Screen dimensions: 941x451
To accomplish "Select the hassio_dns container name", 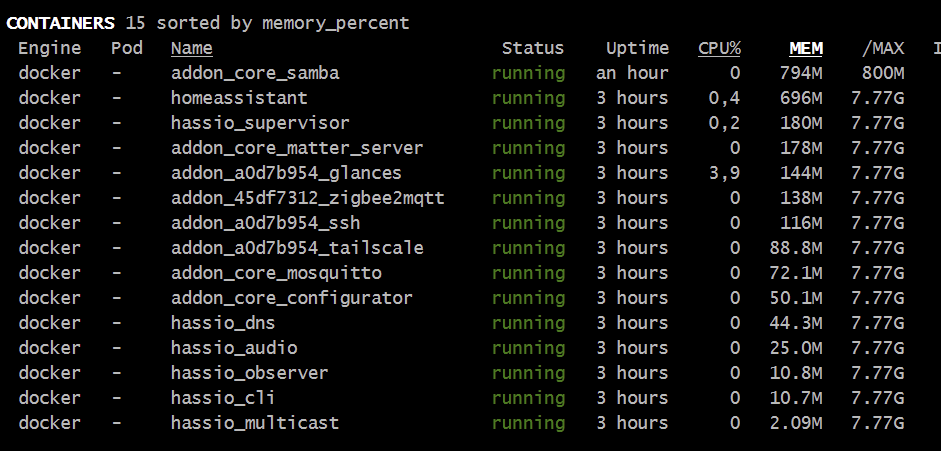I will [223, 323].
